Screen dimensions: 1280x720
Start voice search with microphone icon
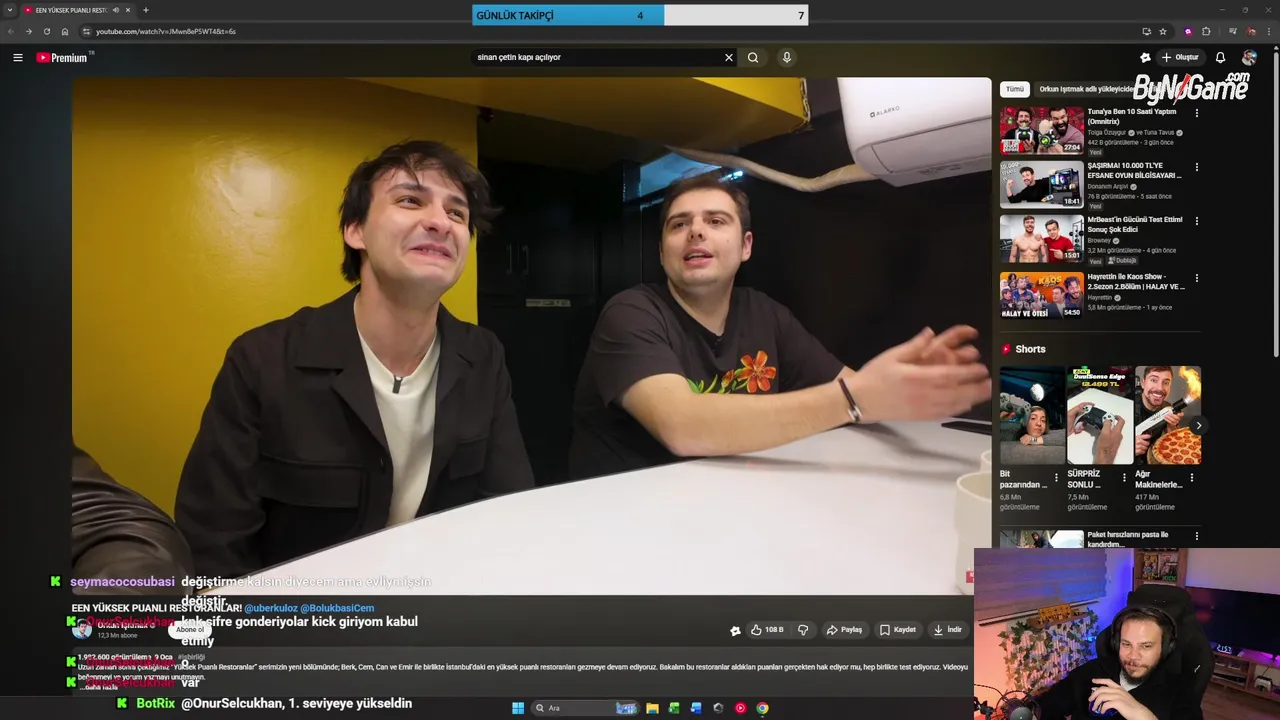click(x=787, y=58)
